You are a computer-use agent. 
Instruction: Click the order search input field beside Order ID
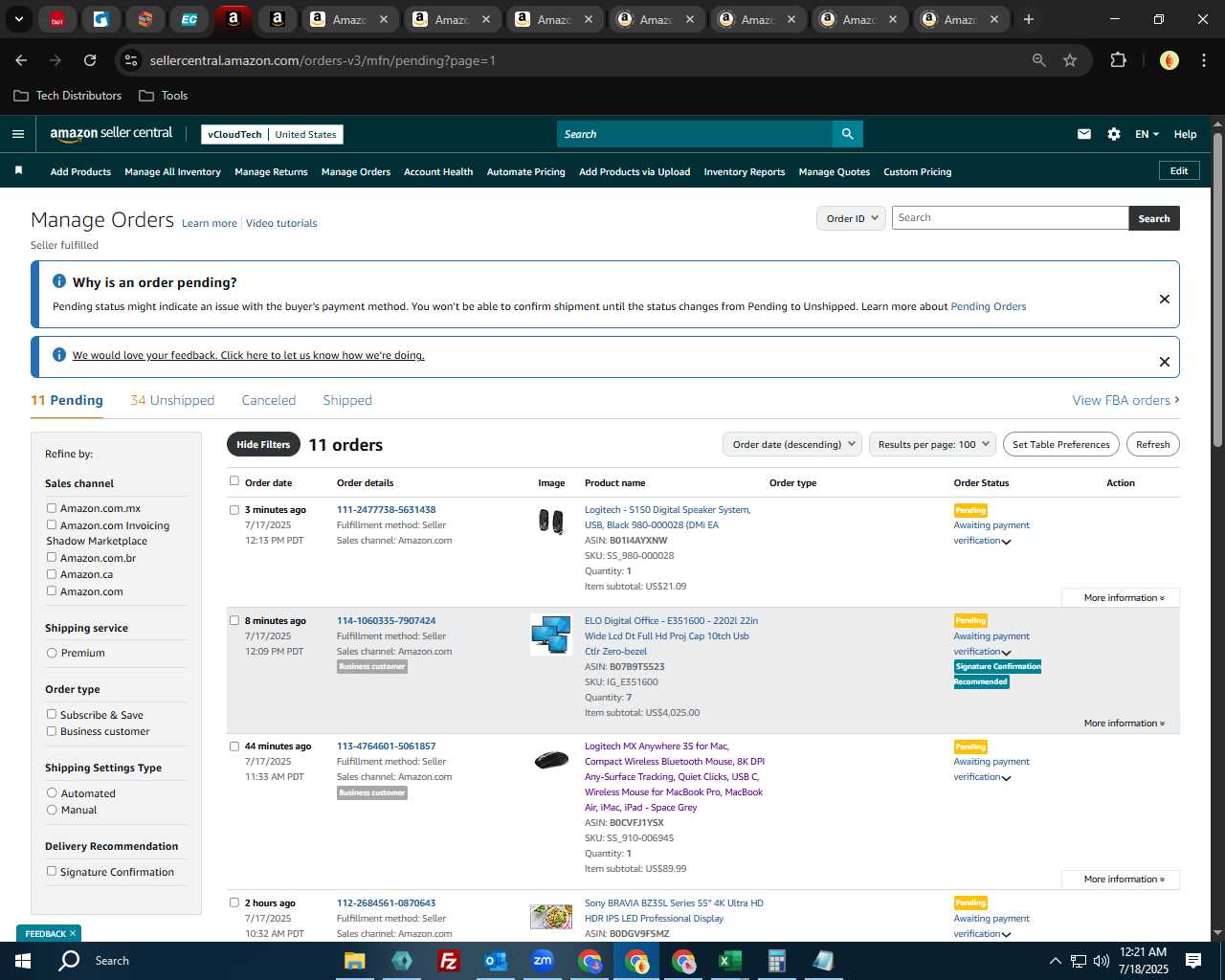pyautogui.click(x=1011, y=218)
